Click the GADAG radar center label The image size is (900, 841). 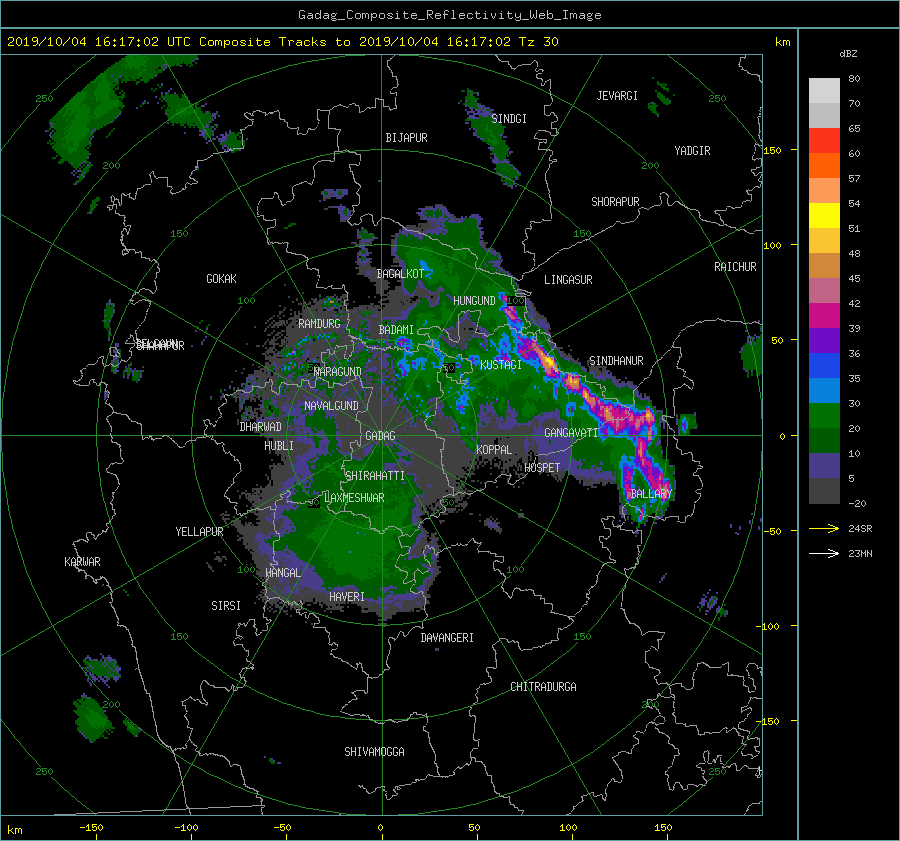(x=380, y=436)
